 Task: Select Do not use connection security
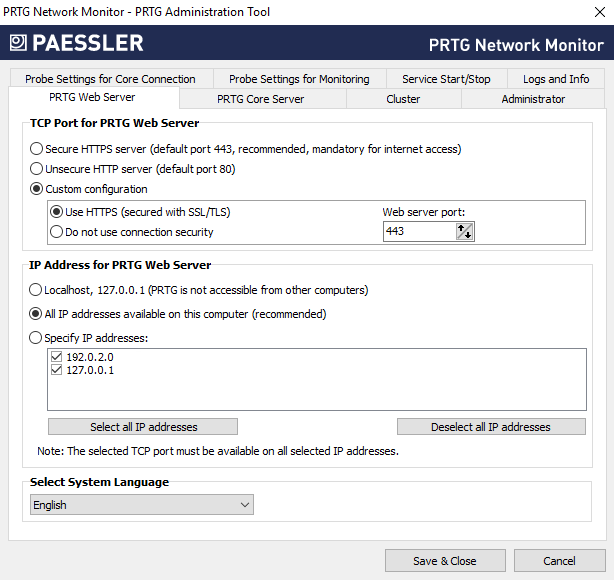click(57, 232)
